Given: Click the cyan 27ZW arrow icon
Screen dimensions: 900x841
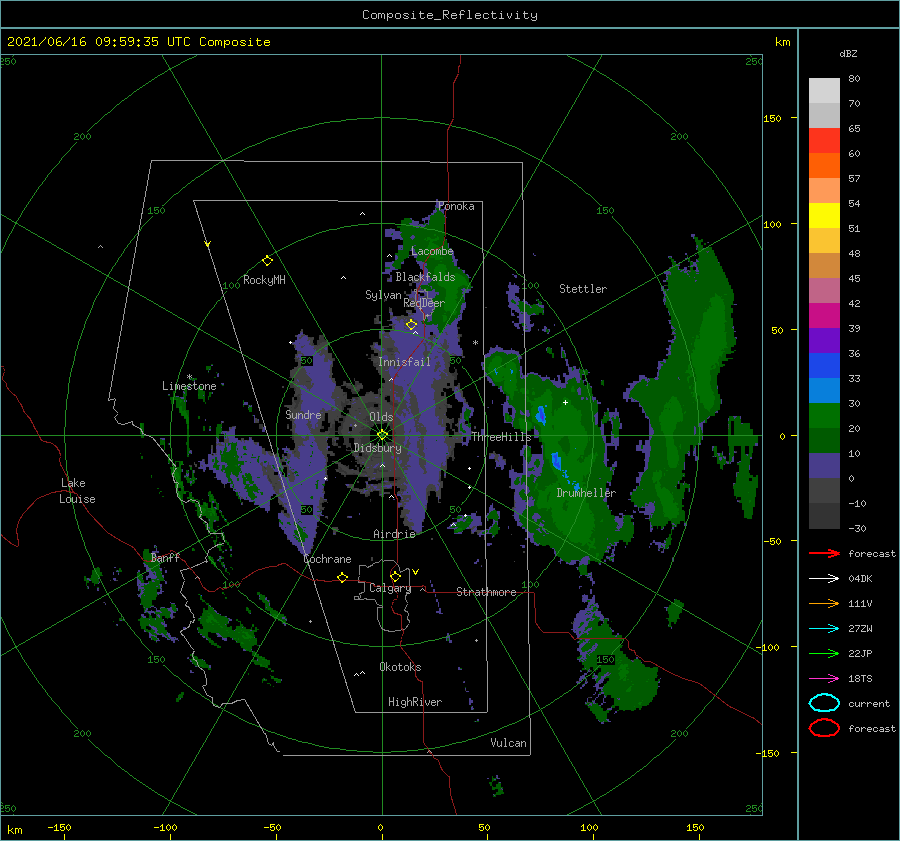Looking at the screenshot, I should [824, 629].
